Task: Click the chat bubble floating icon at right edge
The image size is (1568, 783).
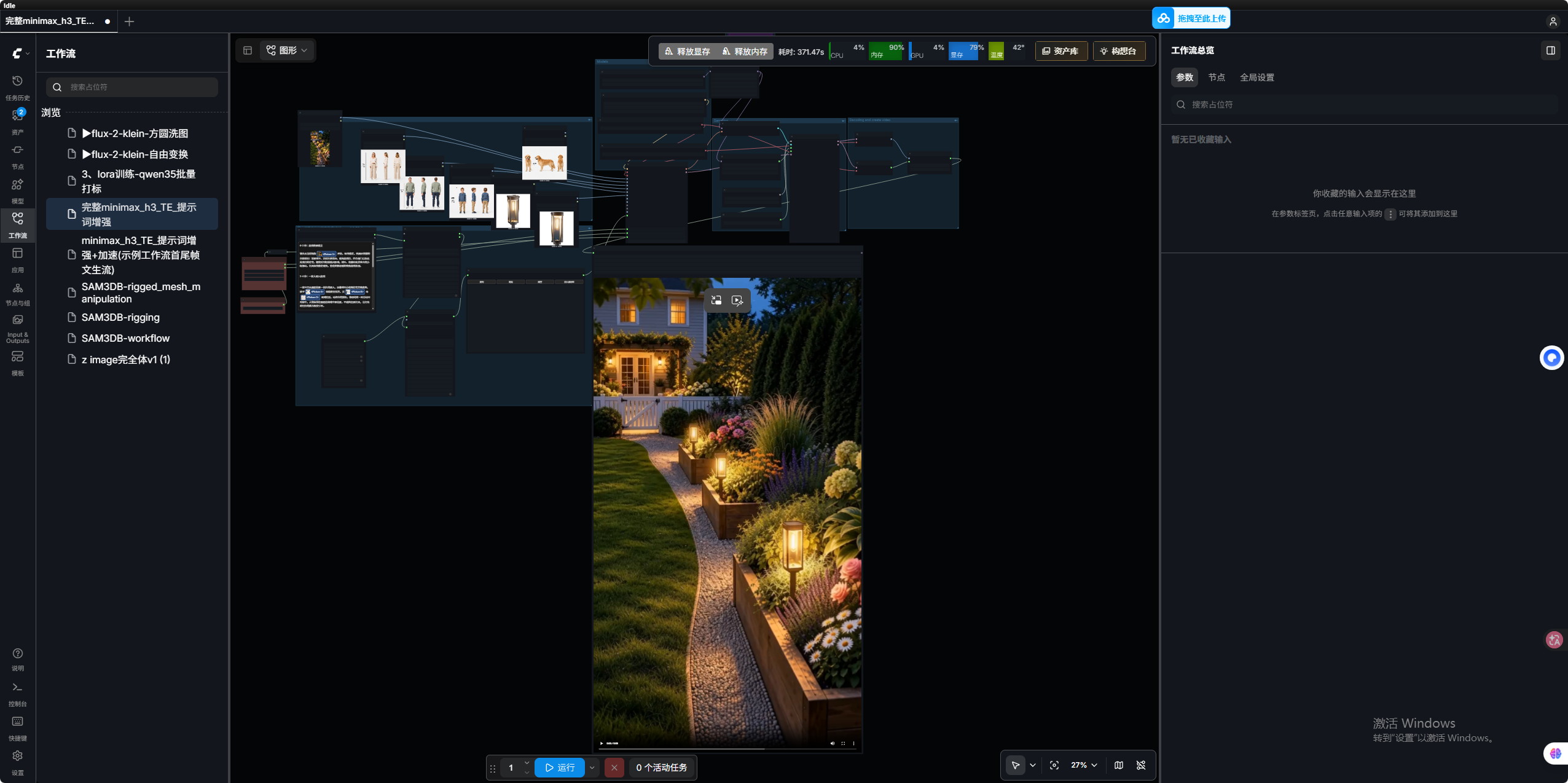Action: coord(1552,358)
